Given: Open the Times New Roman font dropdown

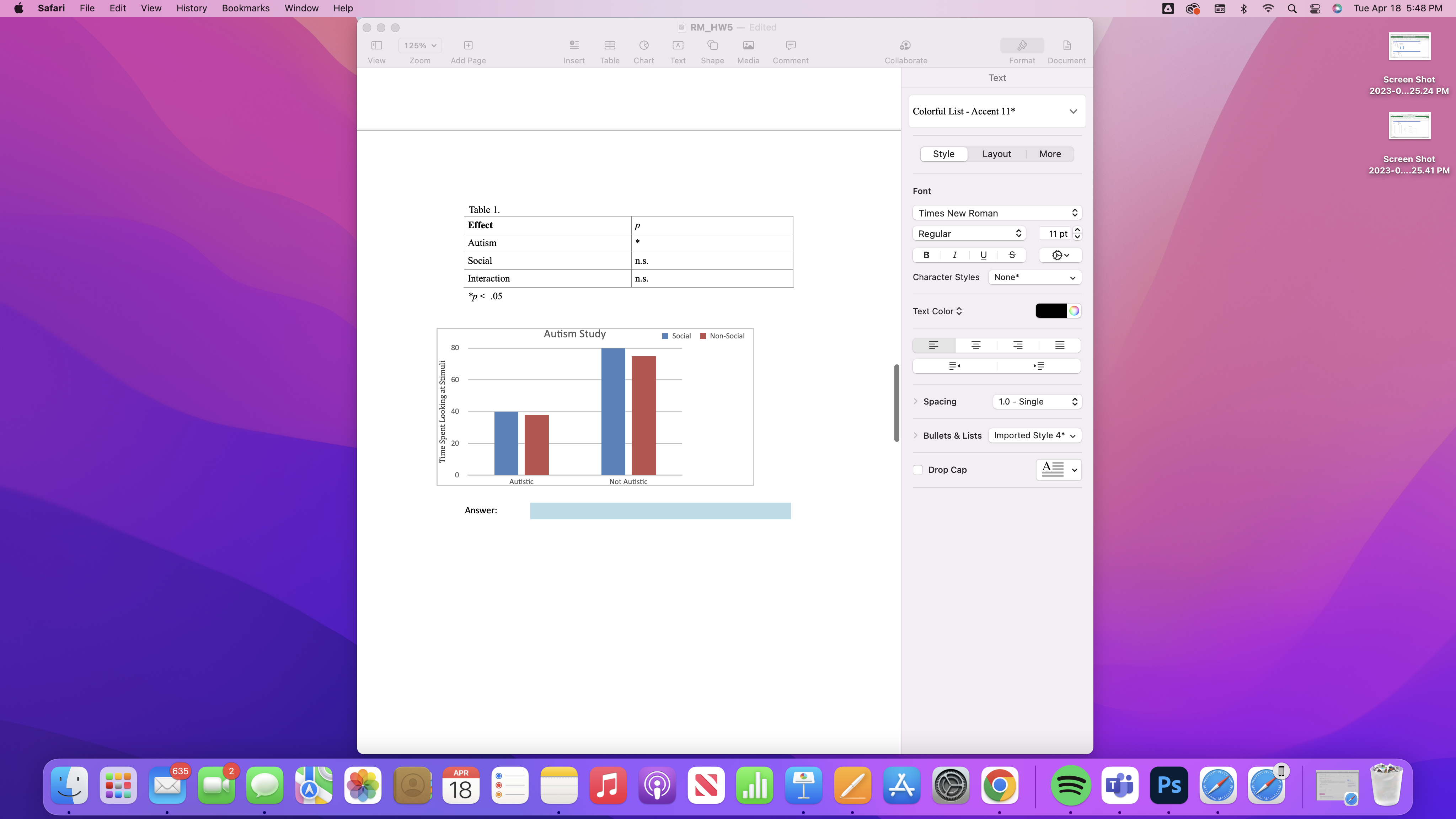Looking at the screenshot, I should click(x=996, y=213).
